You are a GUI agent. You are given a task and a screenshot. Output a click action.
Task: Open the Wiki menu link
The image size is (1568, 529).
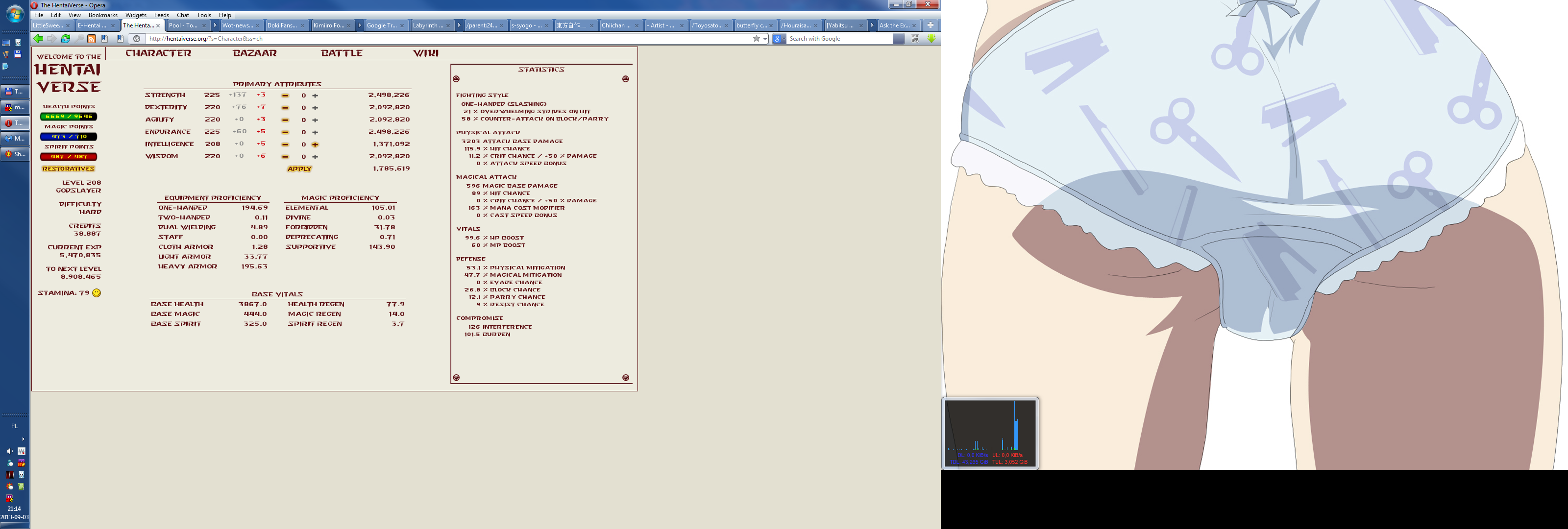[425, 53]
